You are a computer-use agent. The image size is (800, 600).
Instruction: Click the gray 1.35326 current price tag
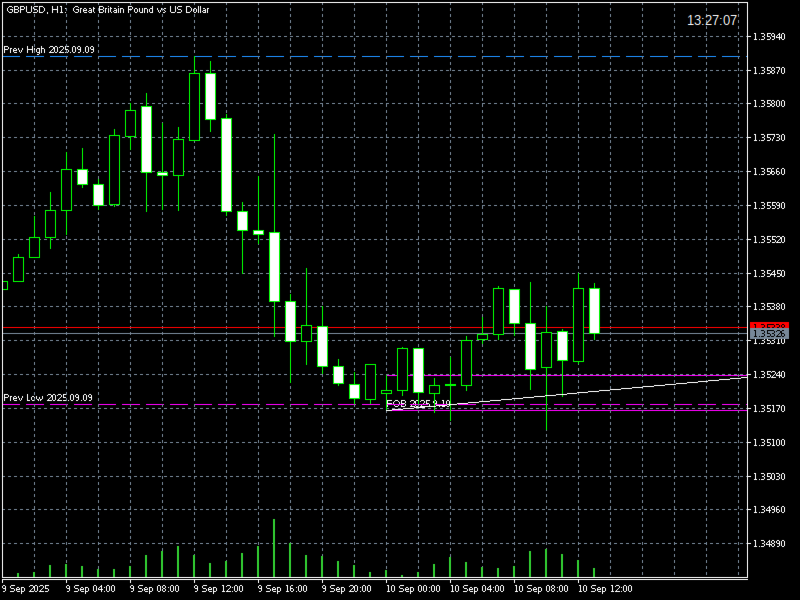(x=769, y=334)
